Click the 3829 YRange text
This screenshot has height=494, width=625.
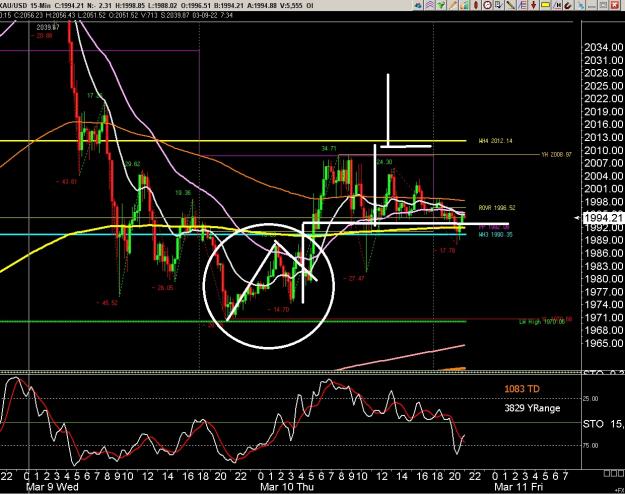(532, 408)
